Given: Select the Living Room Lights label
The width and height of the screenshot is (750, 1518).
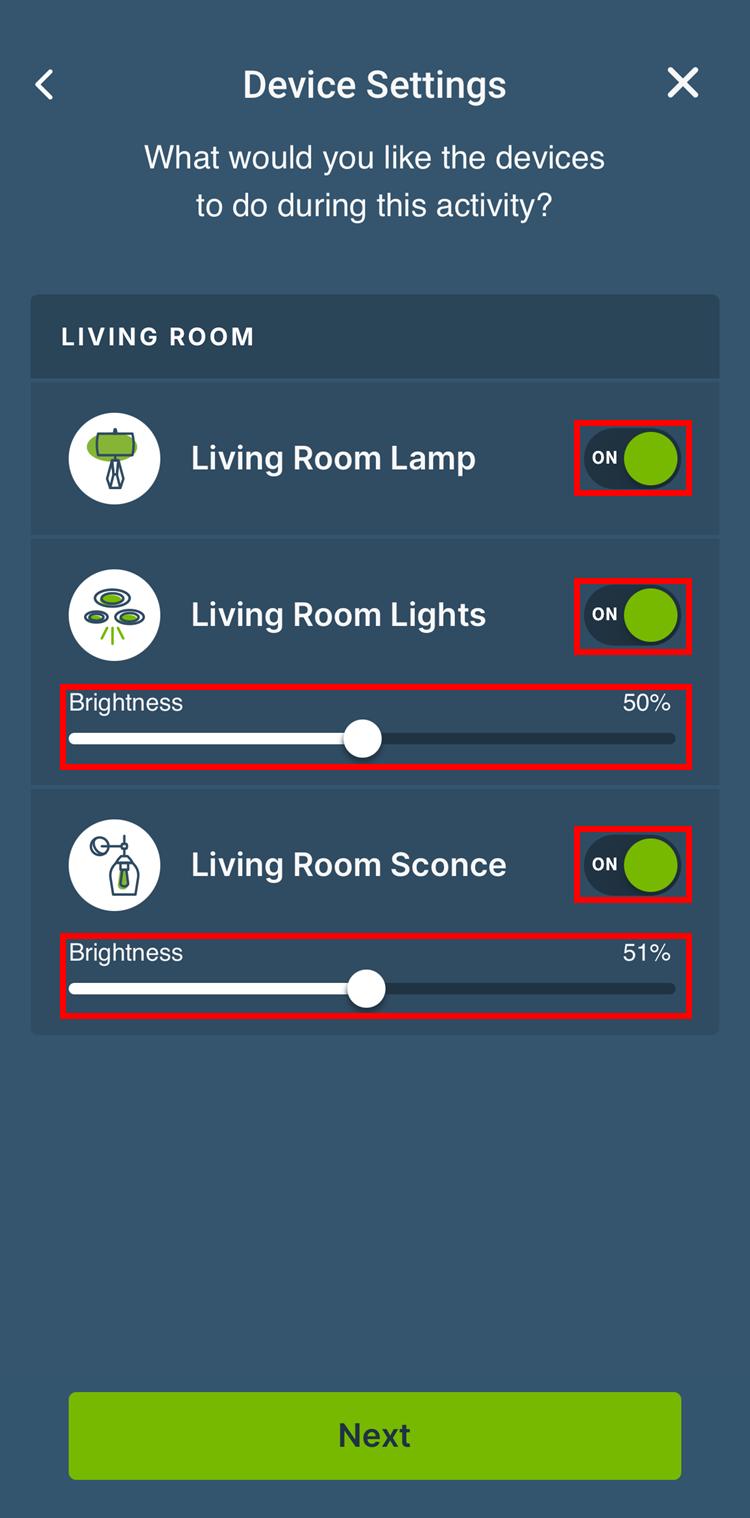Looking at the screenshot, I should click(x=338, y=615).
